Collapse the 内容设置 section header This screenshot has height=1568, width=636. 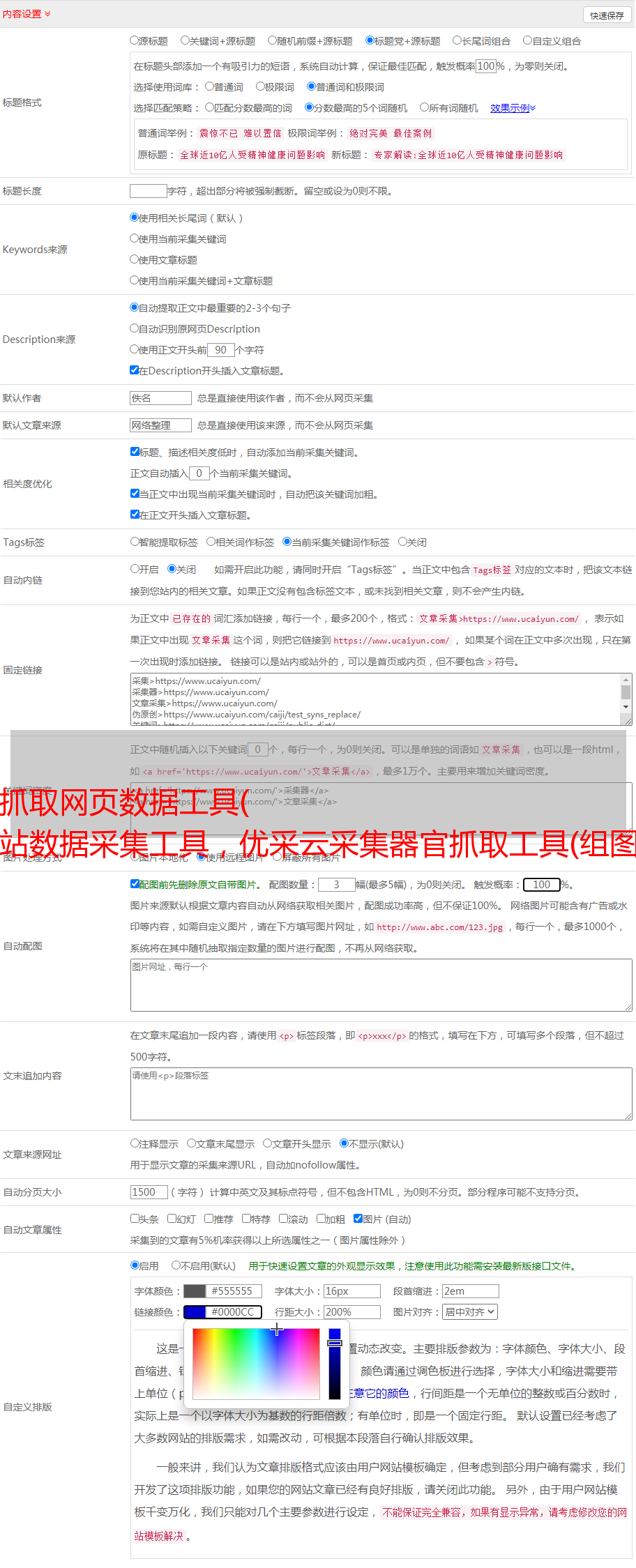pos(26,14)
